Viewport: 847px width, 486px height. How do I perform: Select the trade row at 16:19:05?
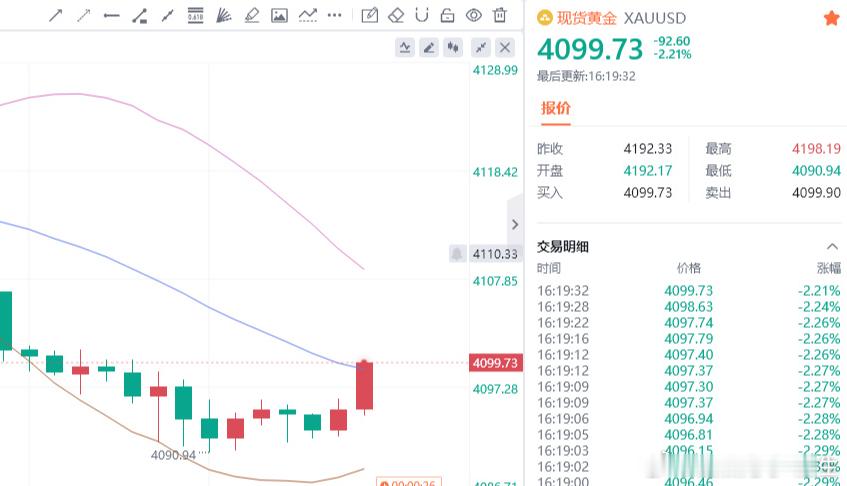689,435
